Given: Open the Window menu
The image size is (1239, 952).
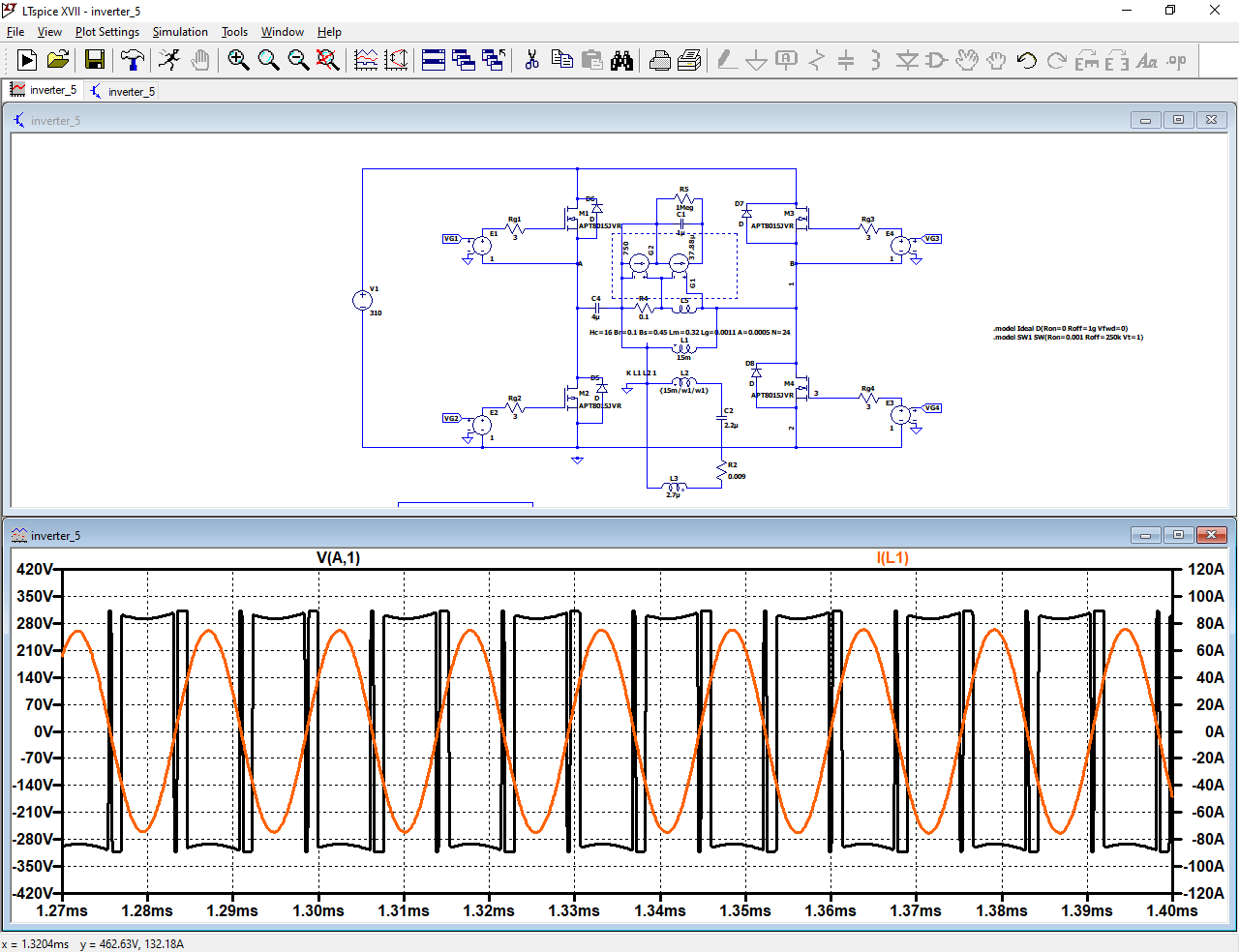Looking at the screenshot, I should [283, 32].
